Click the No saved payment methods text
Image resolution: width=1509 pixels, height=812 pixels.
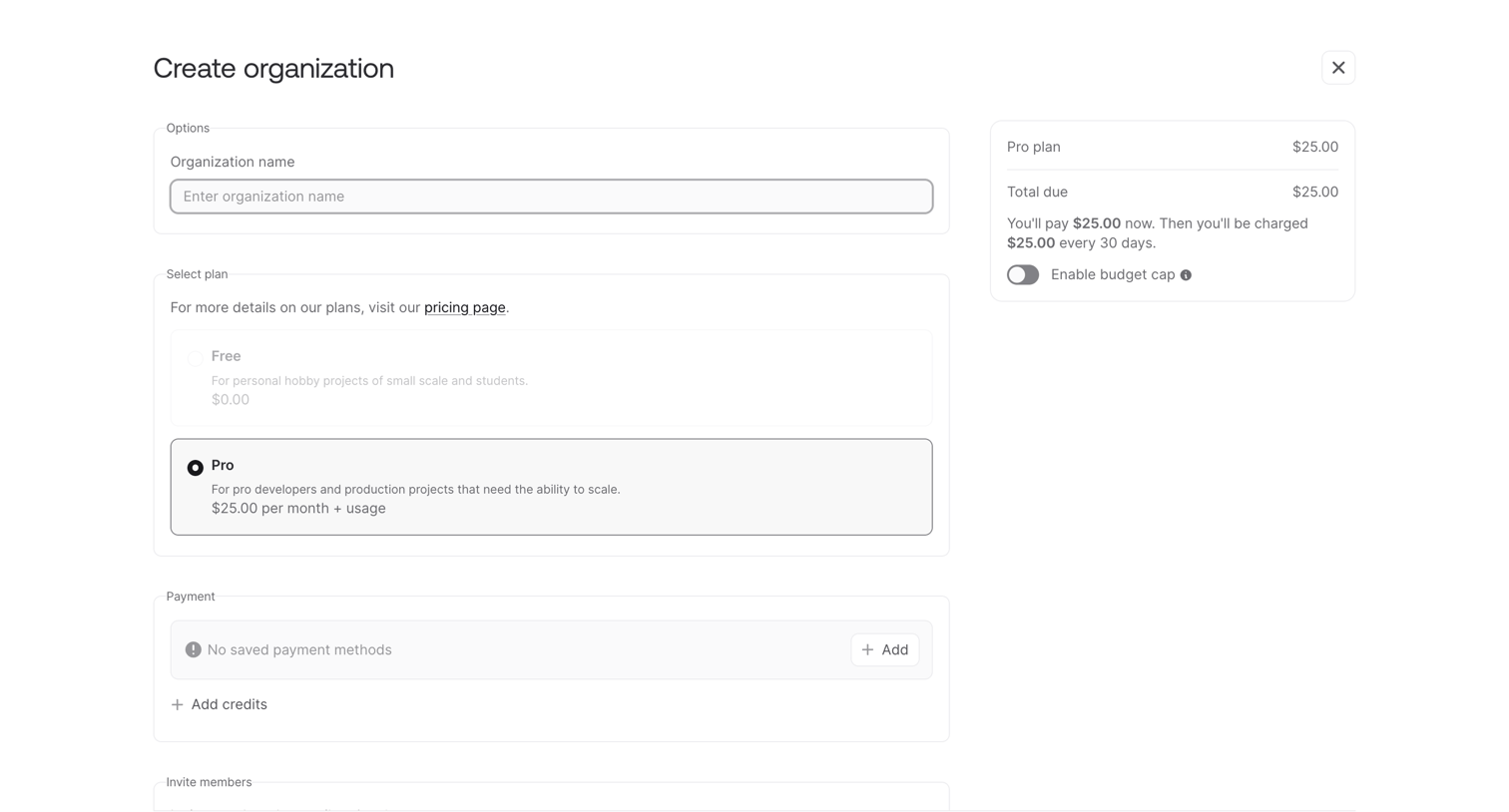pyautogui.click(x=299, y=649)
